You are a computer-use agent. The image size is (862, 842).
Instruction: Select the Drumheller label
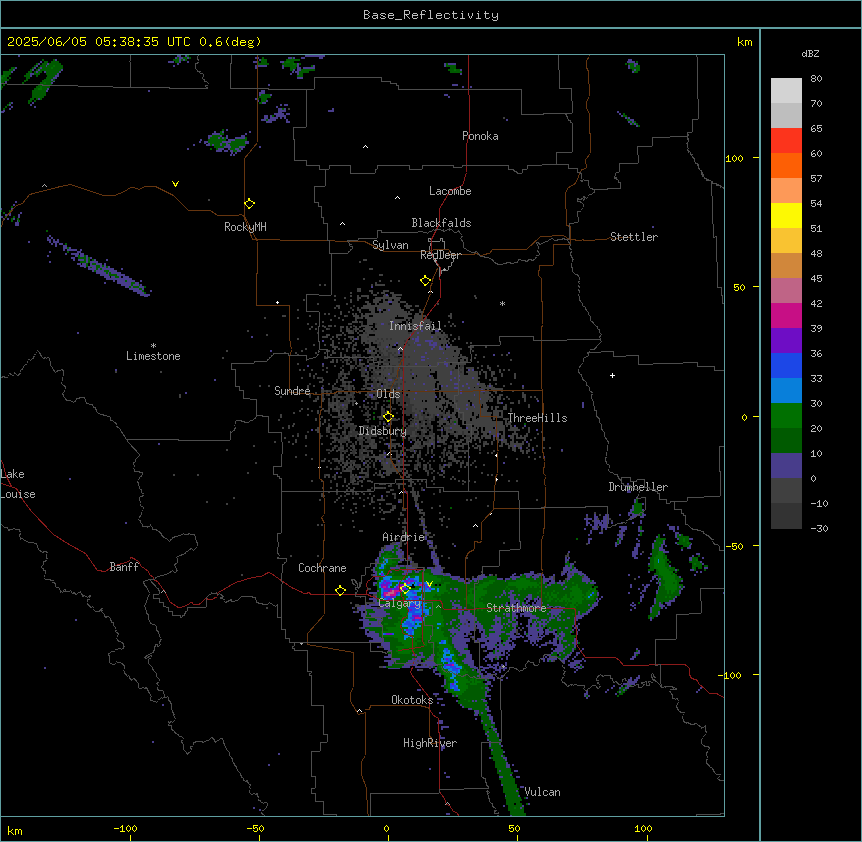pyautogui.click(x=638, y=487)
